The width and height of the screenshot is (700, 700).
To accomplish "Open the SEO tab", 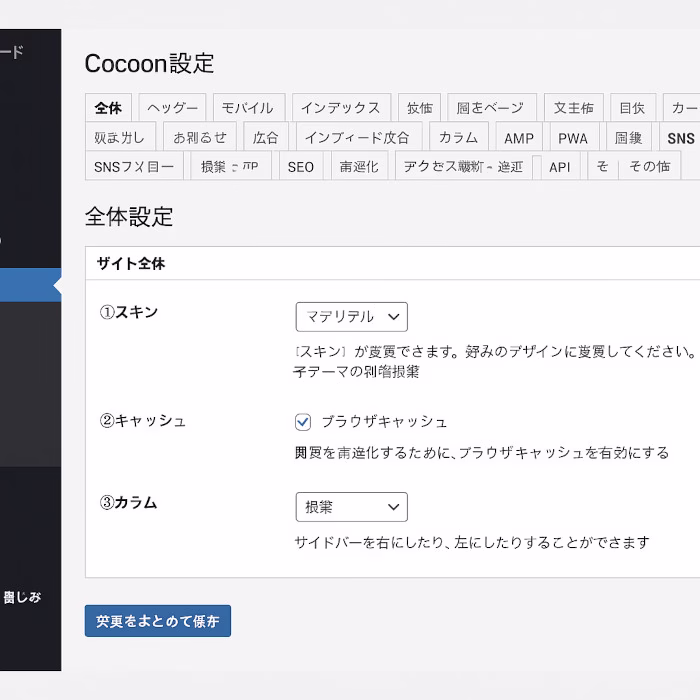I will (301, 166).
